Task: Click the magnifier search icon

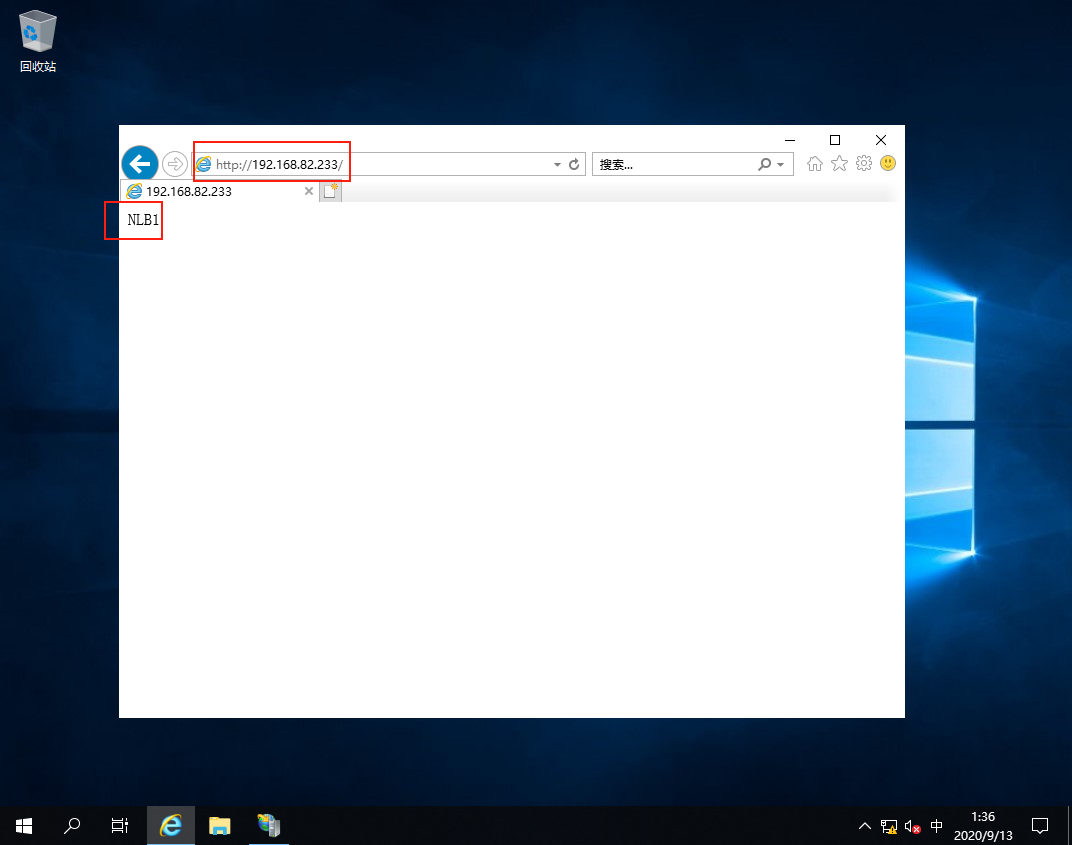Action: tap(764, 164)
